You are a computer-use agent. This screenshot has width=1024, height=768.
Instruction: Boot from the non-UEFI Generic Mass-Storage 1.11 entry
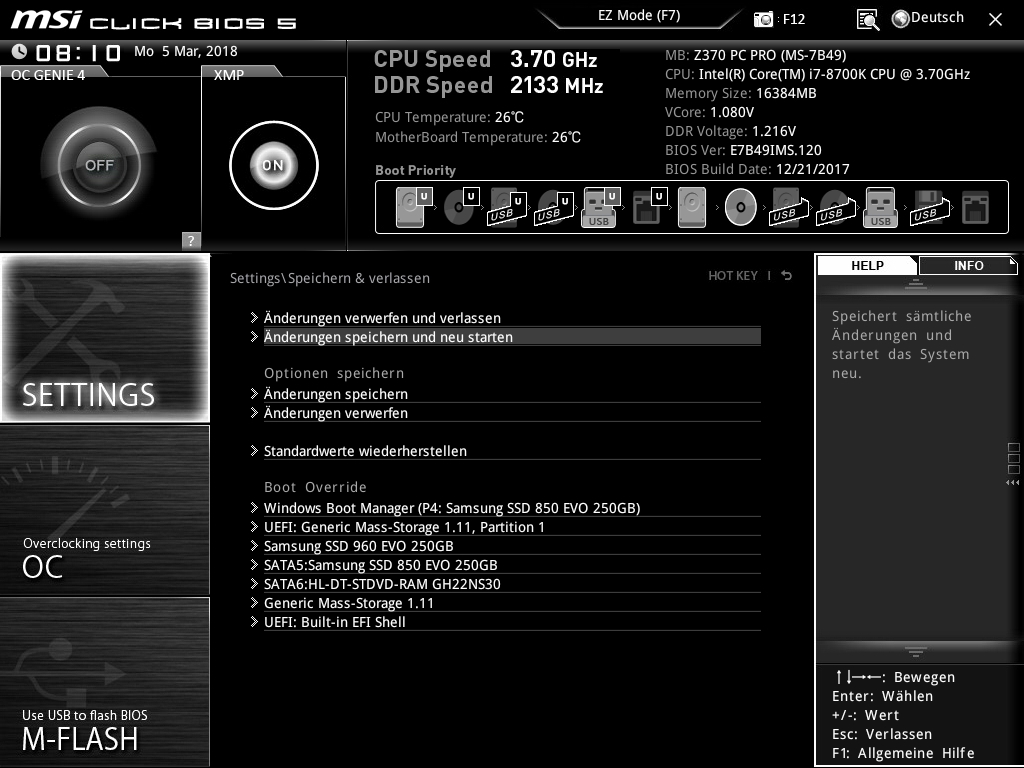[512, 602]
